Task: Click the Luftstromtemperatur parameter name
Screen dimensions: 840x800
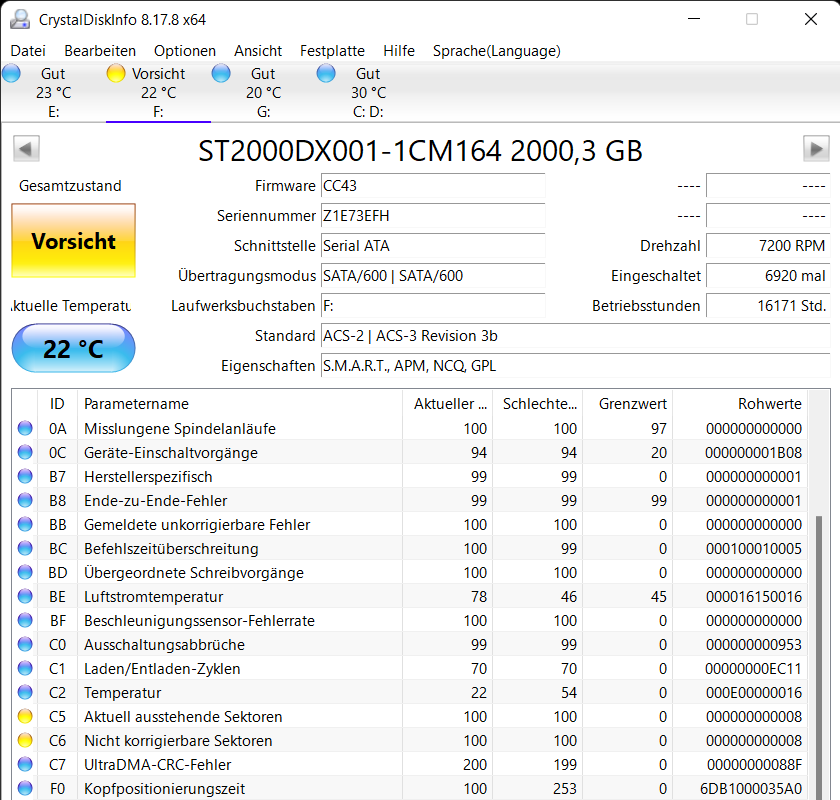Action: [153, 596]
